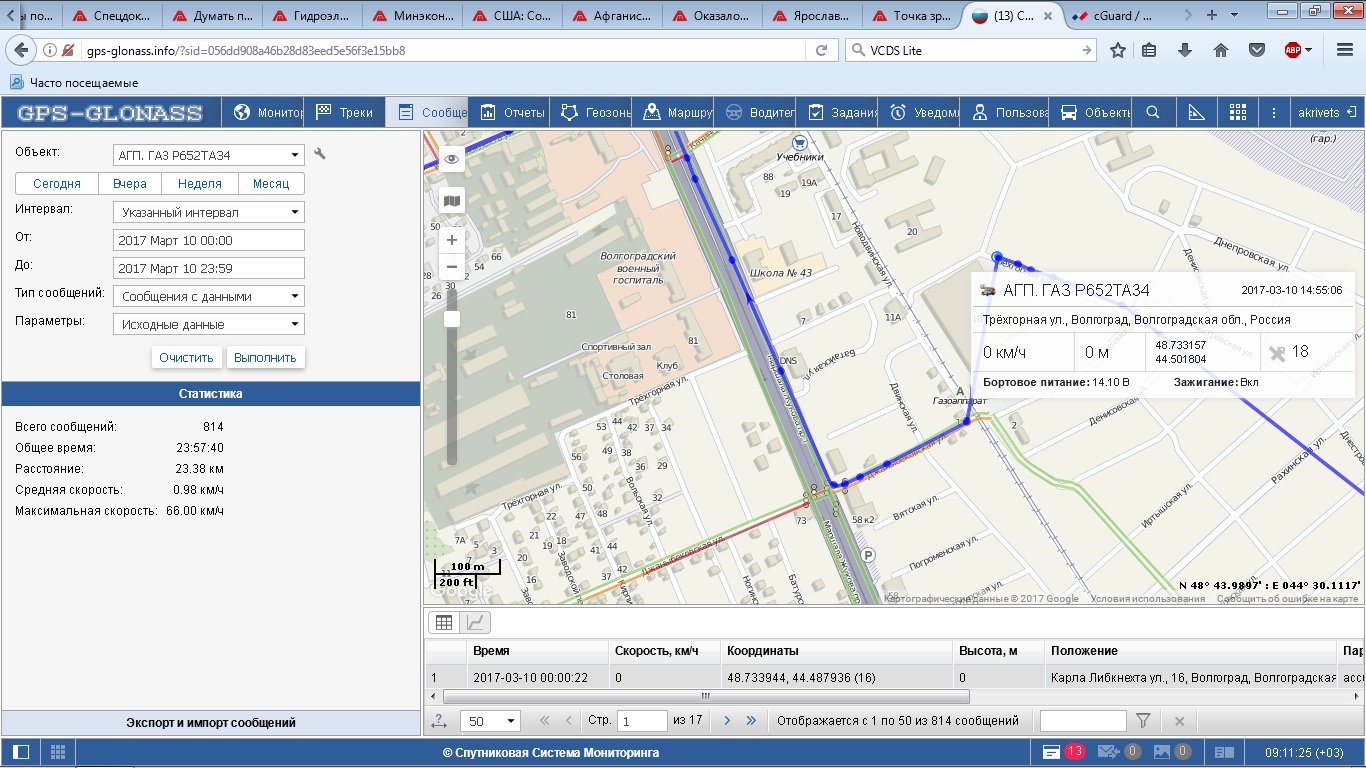Select the ruler measurement tool icon
This screenshot has width=1366, height=768.
point(1196,112)
